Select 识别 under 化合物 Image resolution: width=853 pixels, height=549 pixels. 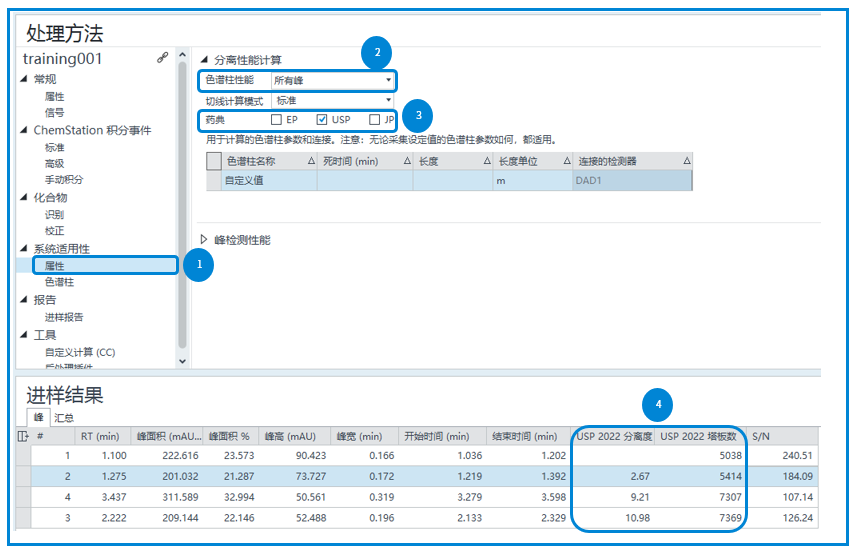pos(54,214)
